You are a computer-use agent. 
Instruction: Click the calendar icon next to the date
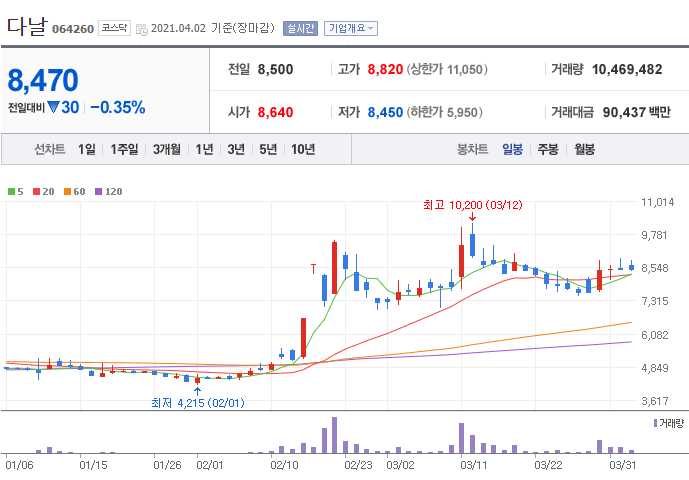[142, 29]
